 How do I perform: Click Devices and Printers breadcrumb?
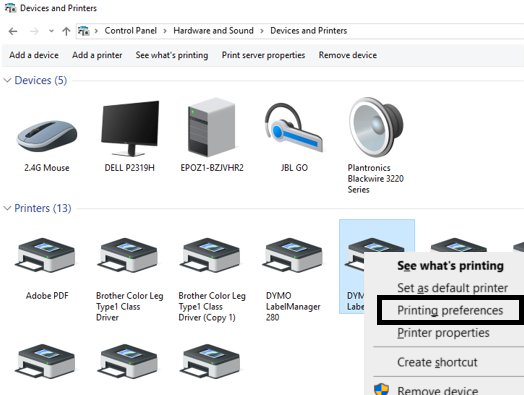pyautogui.click(x=308, y=31)
